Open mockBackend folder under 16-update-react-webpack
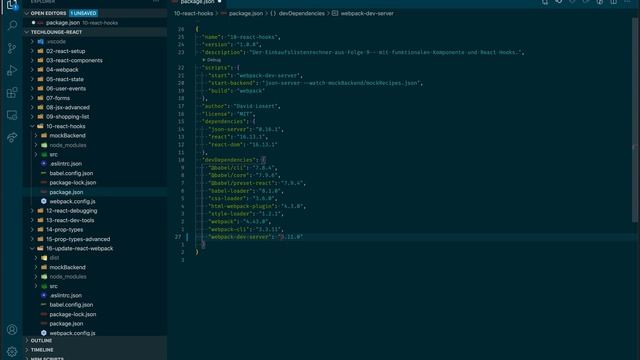This screenshot has height=360, width=640. [x=67, y=267]
